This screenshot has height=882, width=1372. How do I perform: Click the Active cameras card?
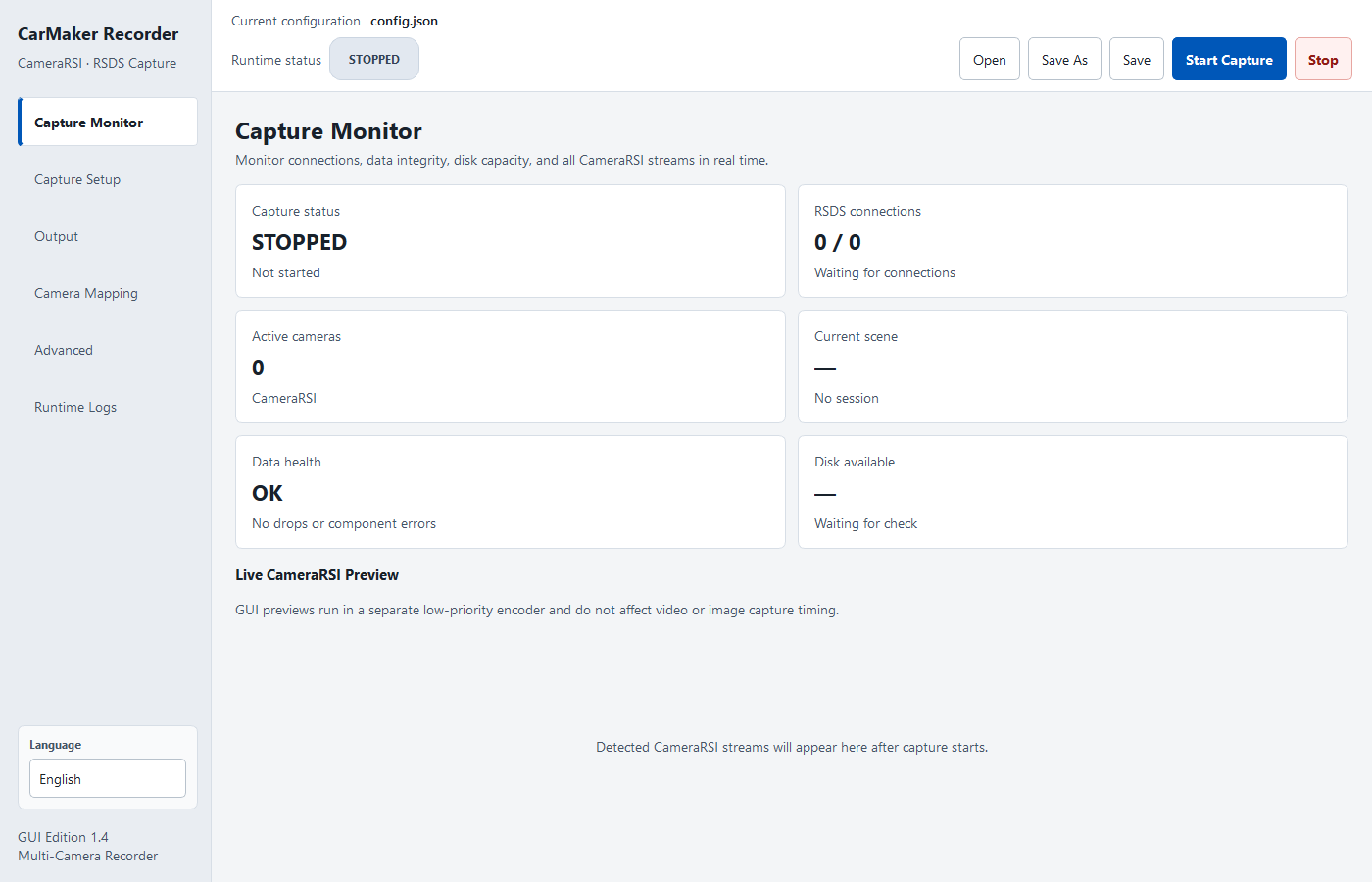point(511,367)
